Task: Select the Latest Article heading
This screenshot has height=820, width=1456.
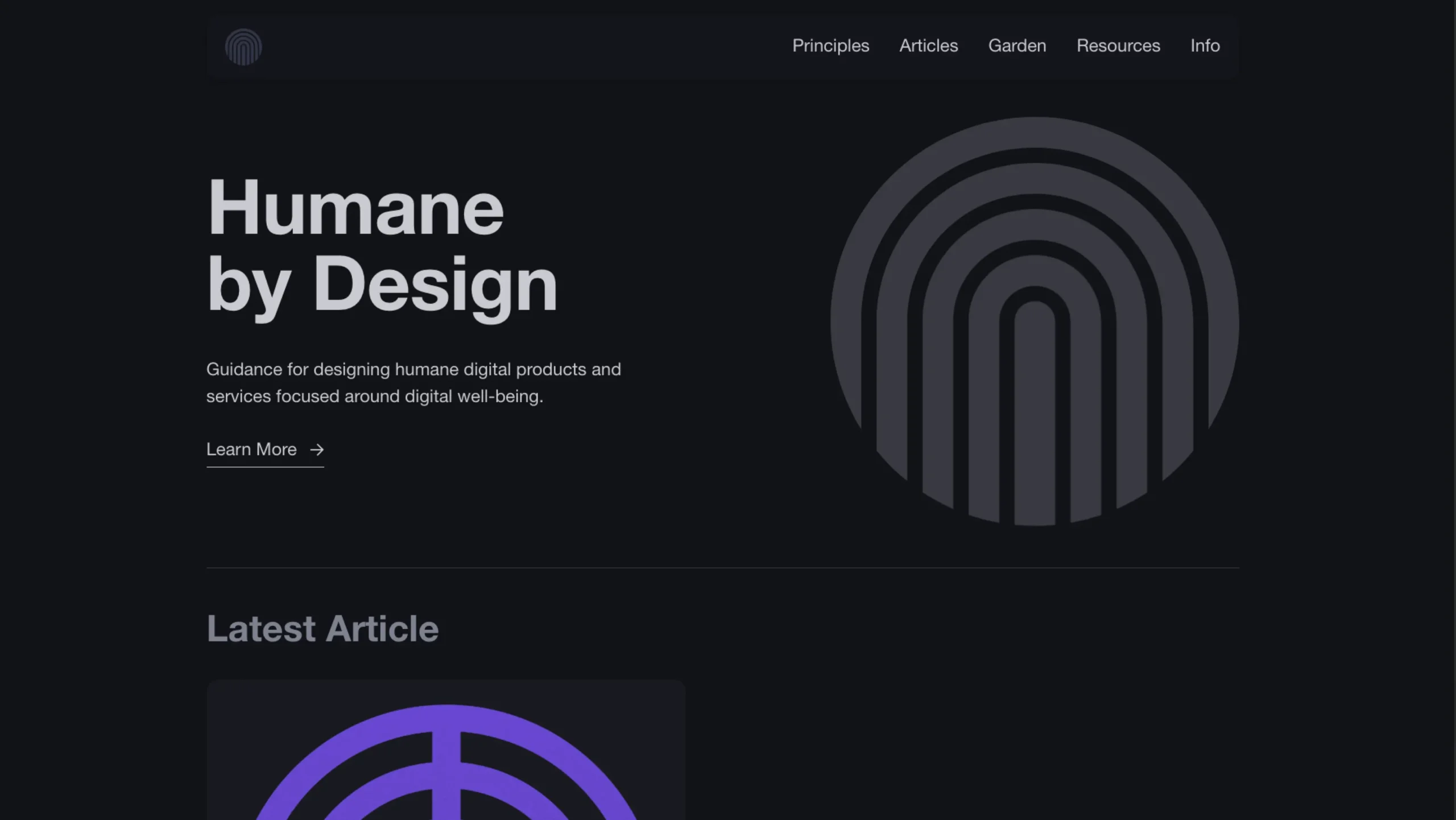Action: (322, 628)
